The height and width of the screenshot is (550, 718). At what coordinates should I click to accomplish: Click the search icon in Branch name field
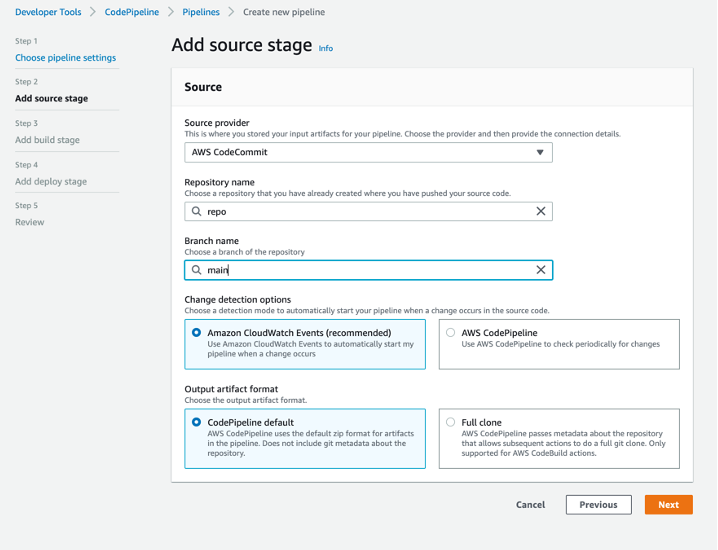[x=197, y=270]
